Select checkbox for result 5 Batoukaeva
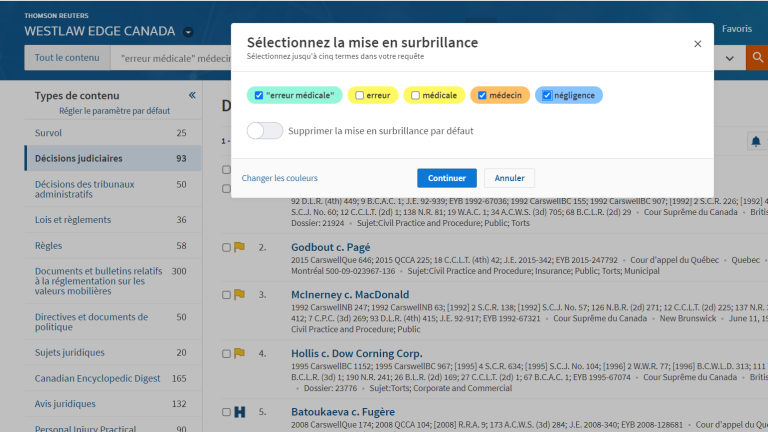The width and height of the screenshot is (768, 432). (x=226, y=412)
